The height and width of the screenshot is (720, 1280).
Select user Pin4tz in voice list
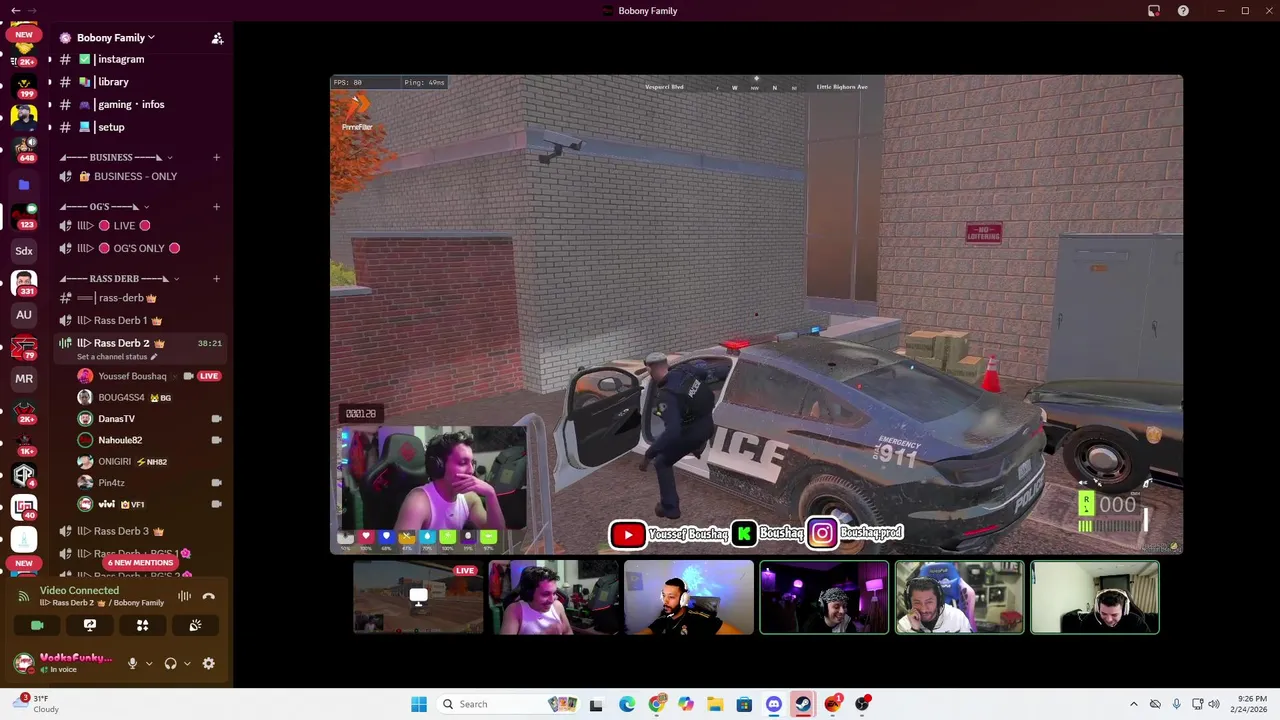click(x=111, y=483)
